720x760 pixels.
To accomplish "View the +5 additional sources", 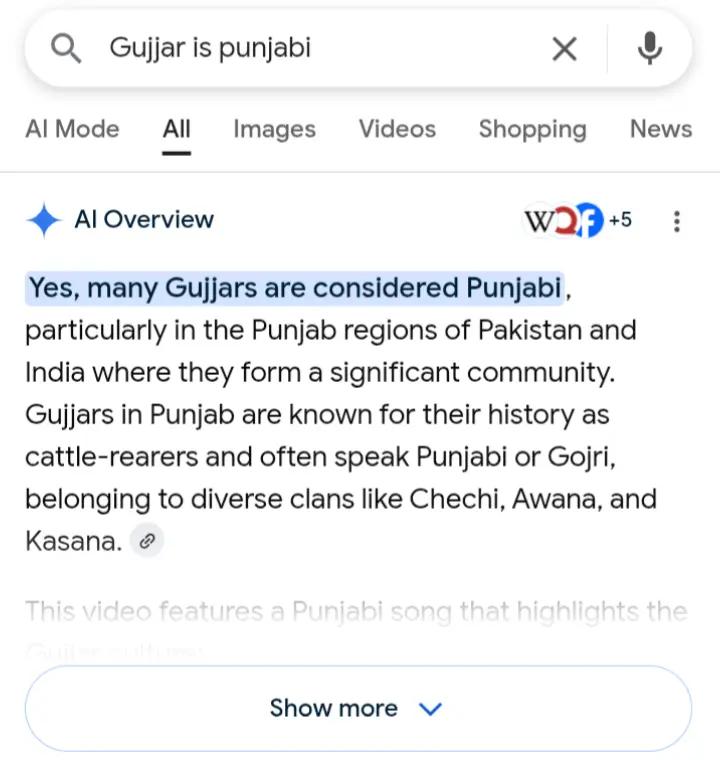I will click(621, 220).
